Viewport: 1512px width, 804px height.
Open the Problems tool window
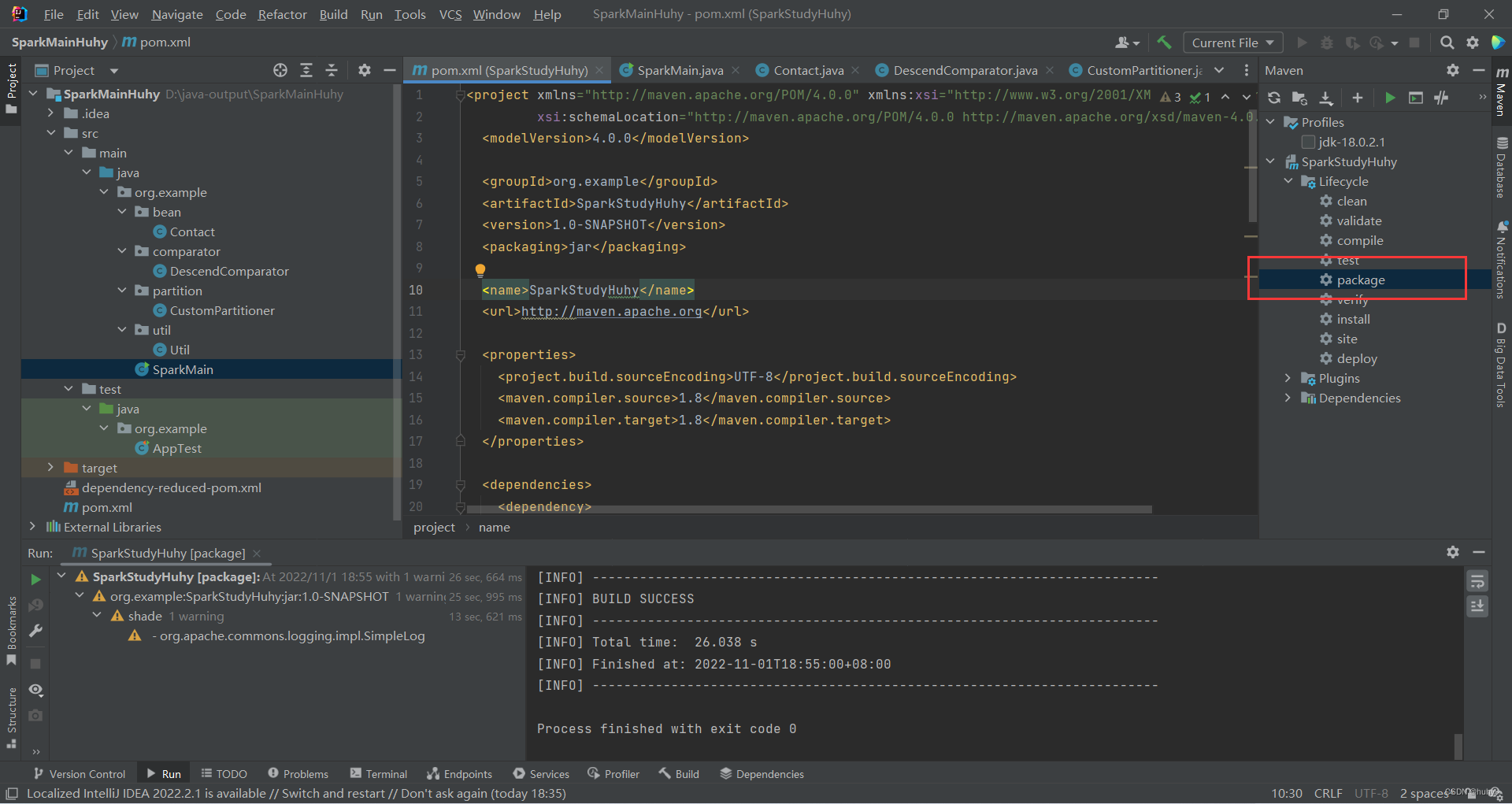298,774
